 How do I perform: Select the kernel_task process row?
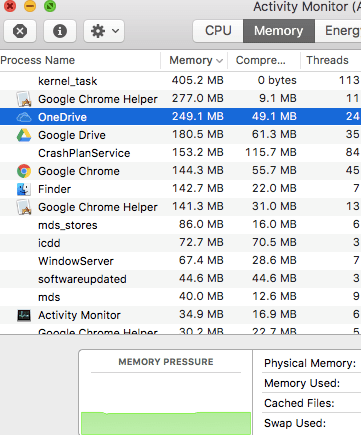point(180,81)
